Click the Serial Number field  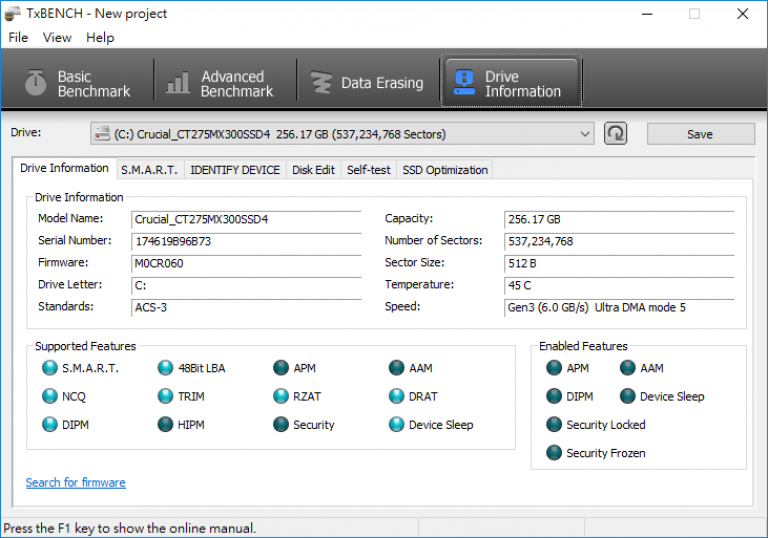coord(246,241)
